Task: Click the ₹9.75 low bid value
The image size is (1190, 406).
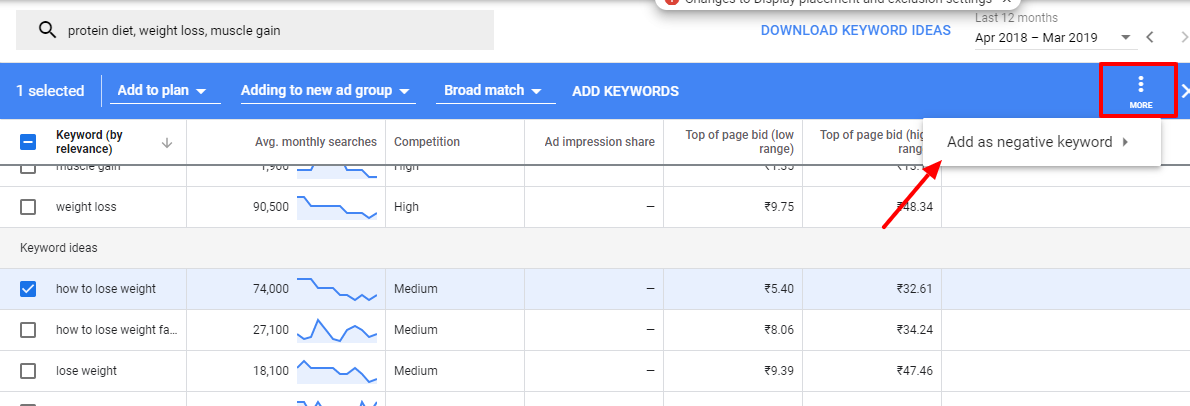Action: pyautogui.click(x=779, y=206)
